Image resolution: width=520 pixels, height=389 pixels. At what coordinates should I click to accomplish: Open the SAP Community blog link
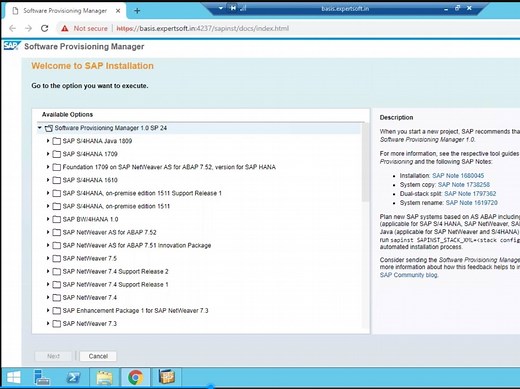[409, 275]
